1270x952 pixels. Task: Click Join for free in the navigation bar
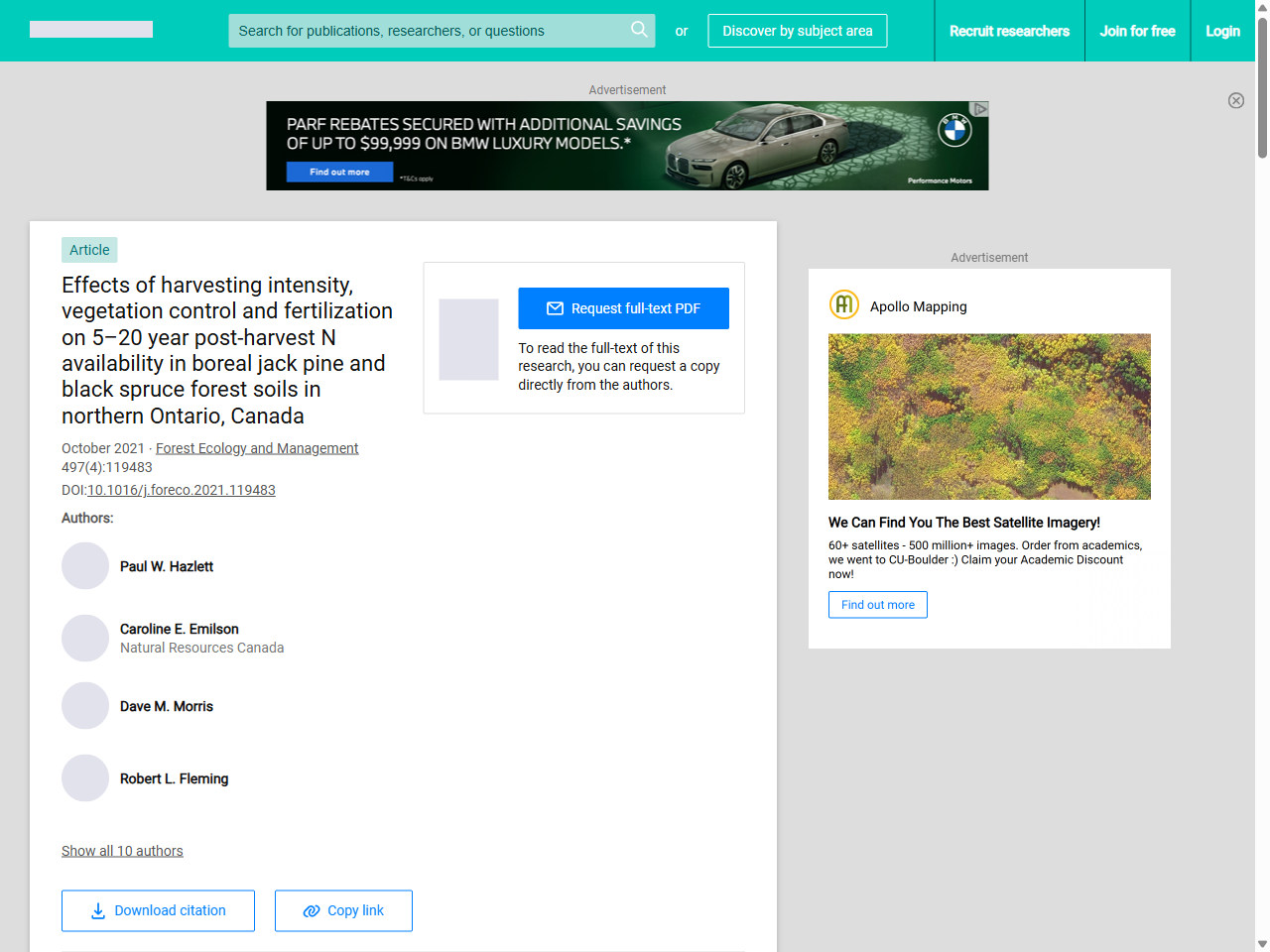pos(1137,31)
